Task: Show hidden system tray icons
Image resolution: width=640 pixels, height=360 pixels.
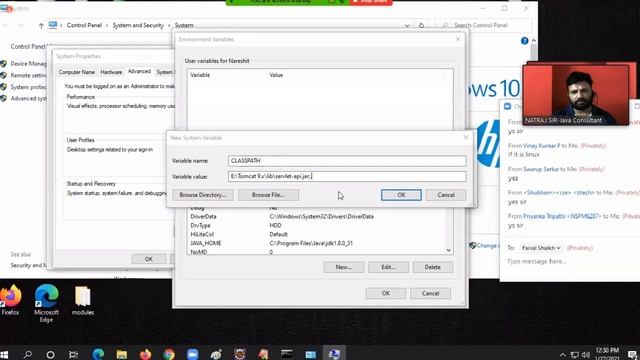Action: [562, 355]
